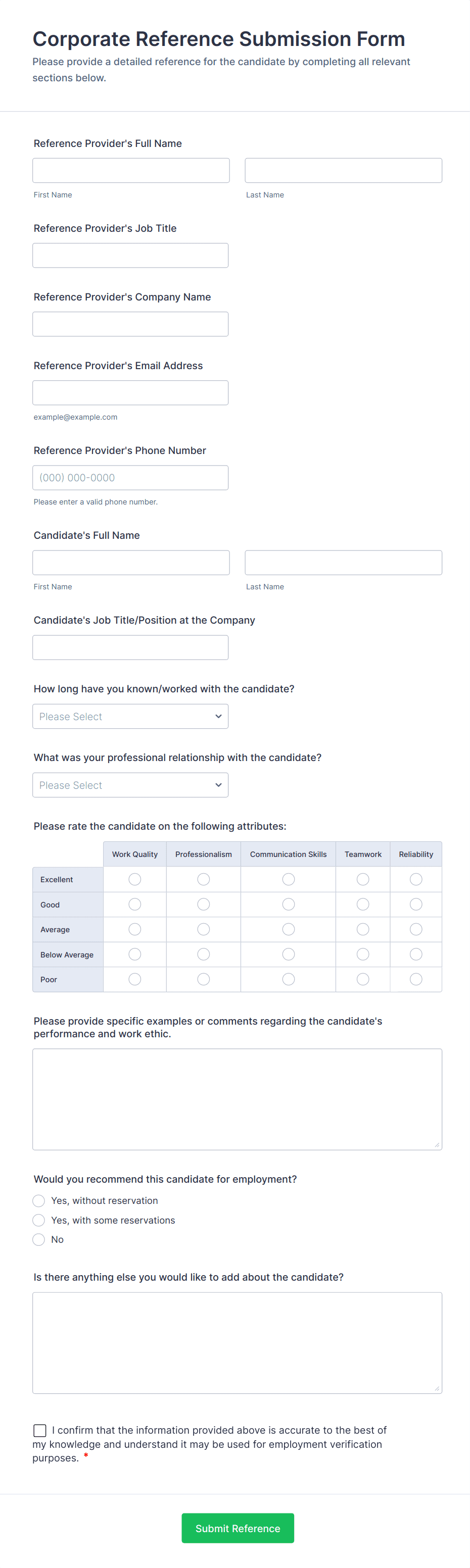Click the Reference Provider's Phone Number field

pos(130,478)
